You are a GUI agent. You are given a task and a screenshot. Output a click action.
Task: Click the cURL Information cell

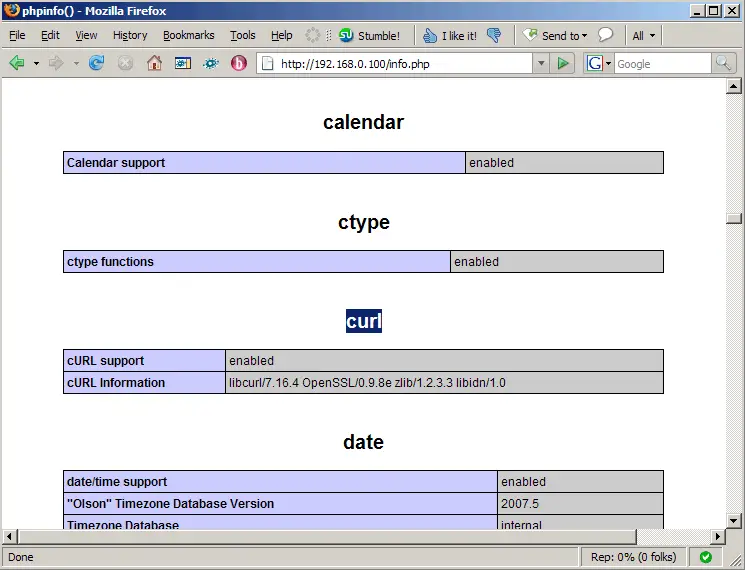tap(144, 382)
